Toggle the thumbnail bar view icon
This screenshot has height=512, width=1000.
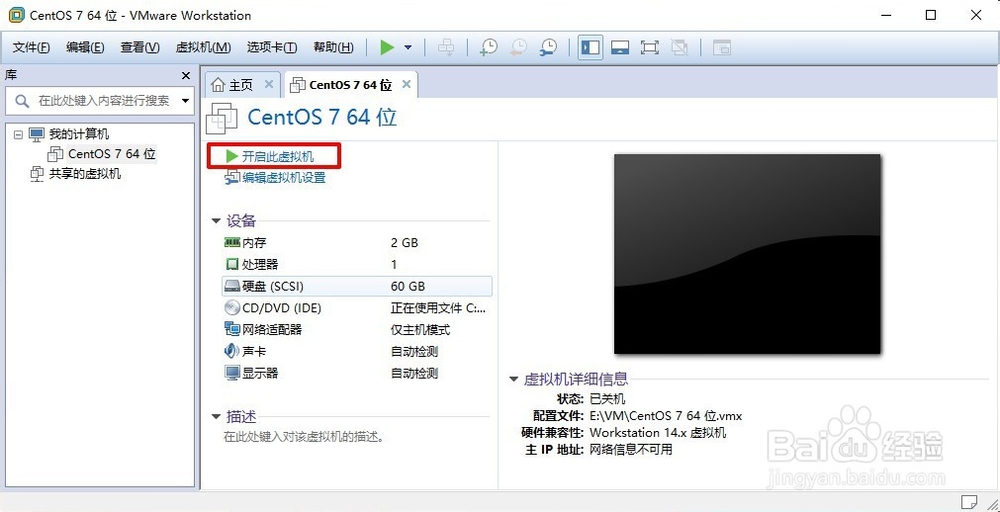click(x=620, y=47)
